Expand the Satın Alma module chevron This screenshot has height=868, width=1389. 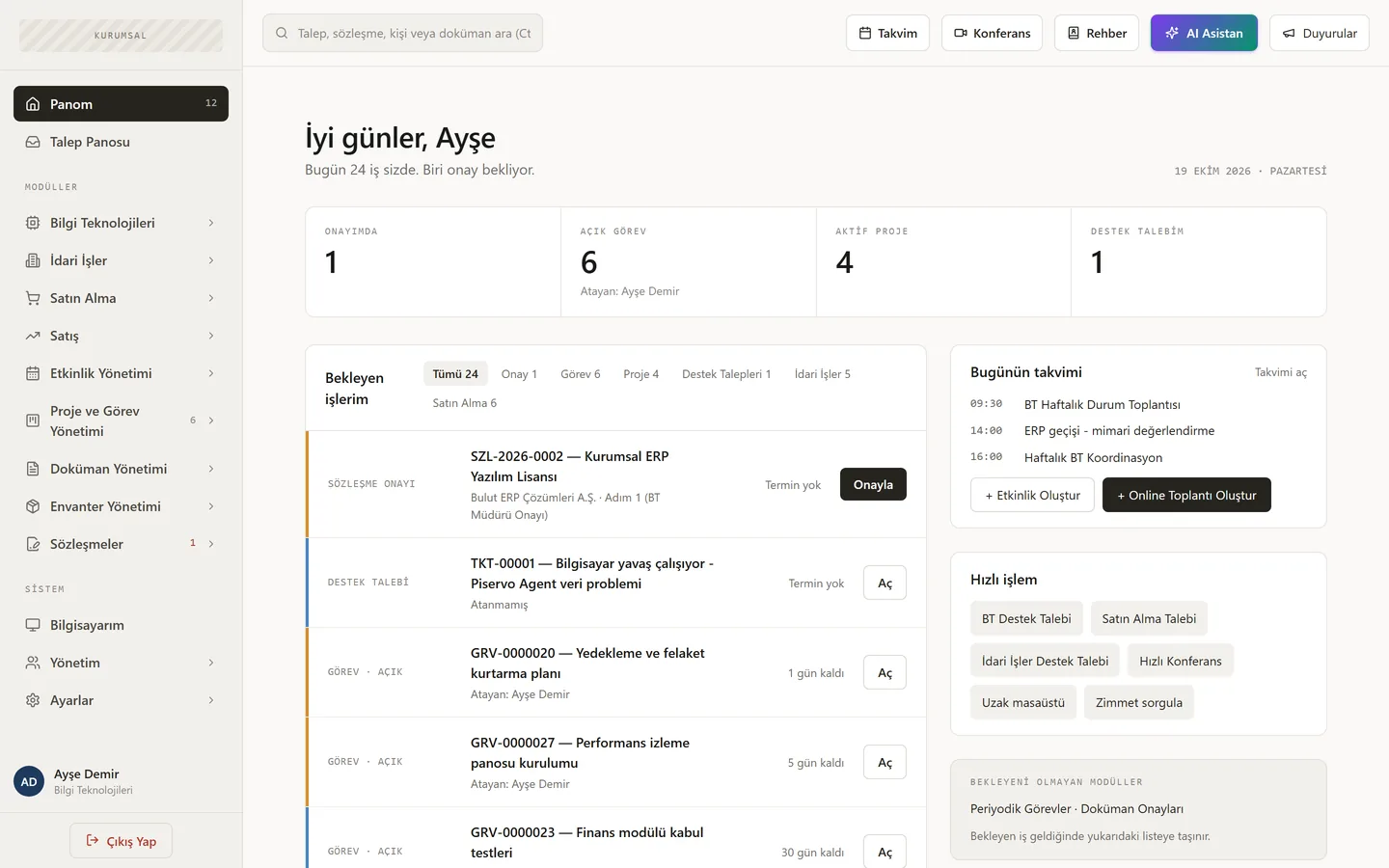point(211,298)
